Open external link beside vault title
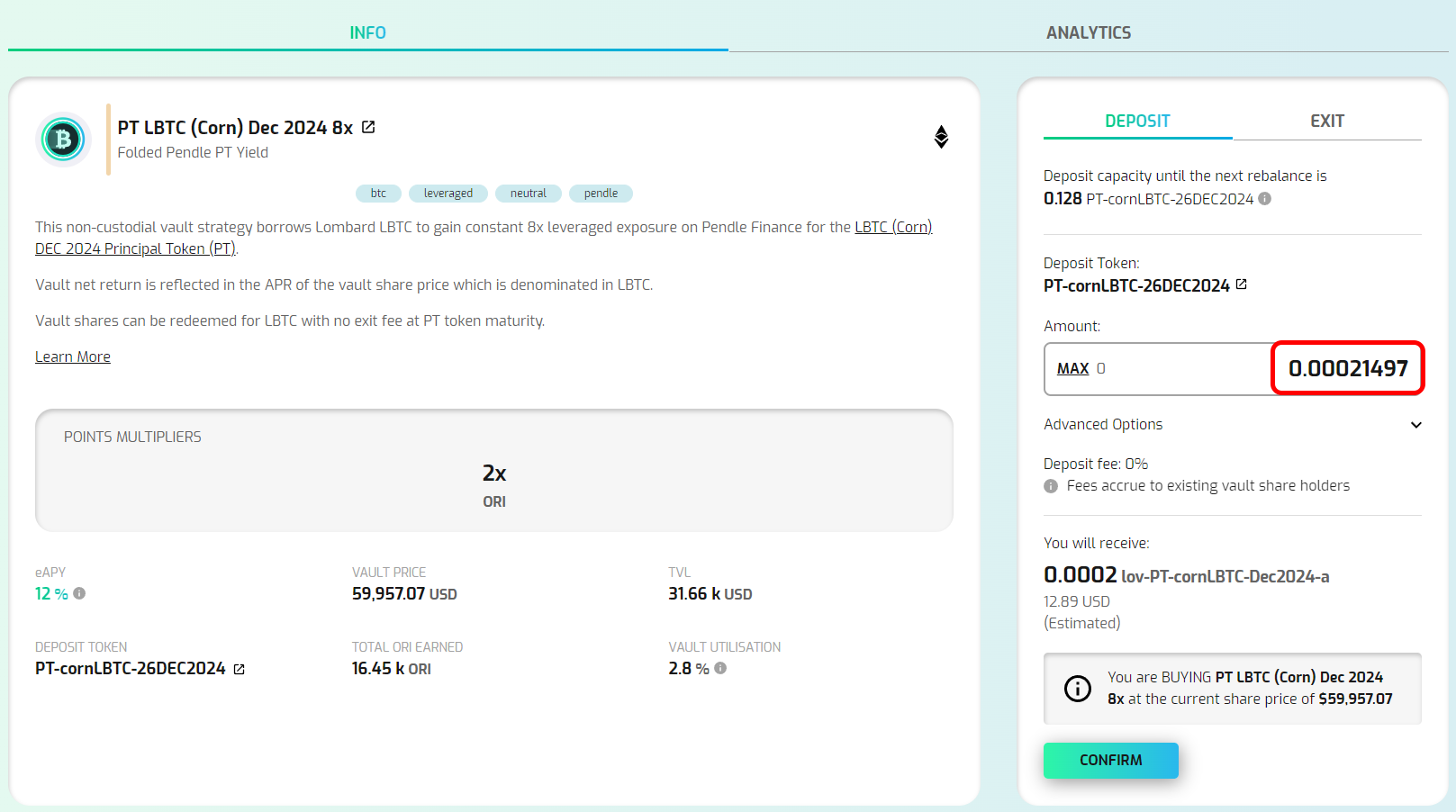The image size is (1456, 812). point(368,127)
